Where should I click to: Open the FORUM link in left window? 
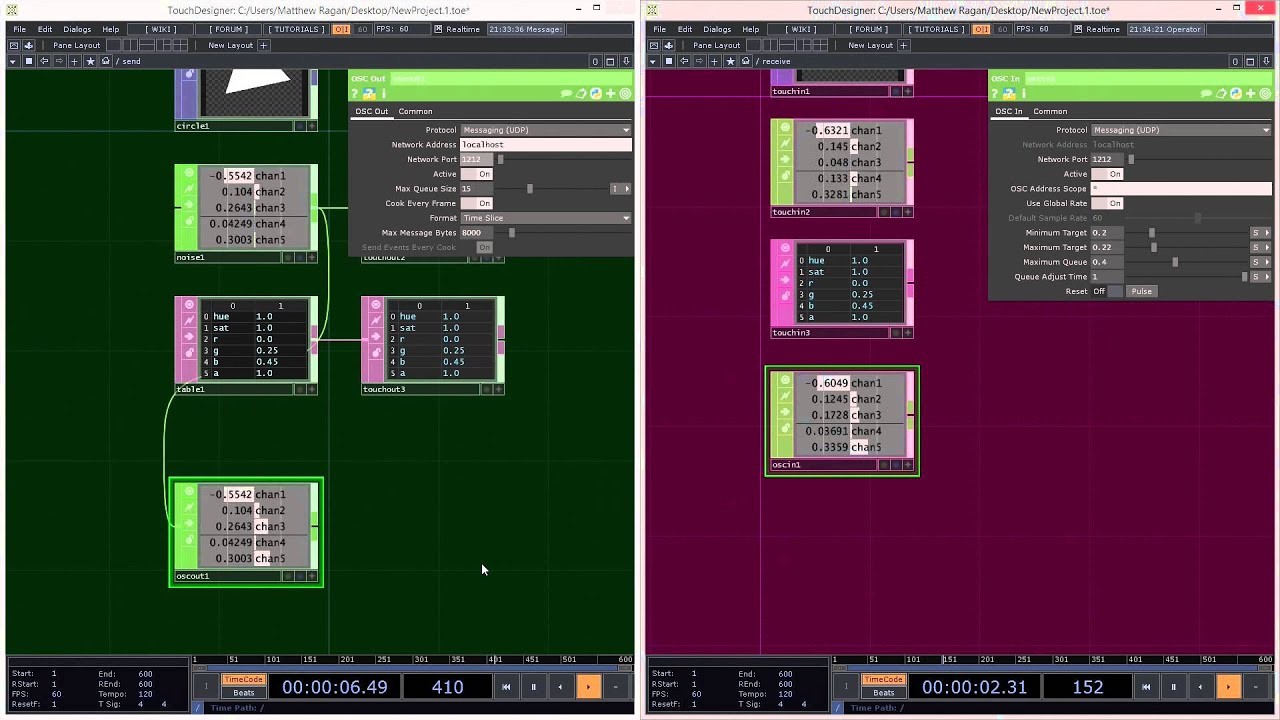(x=227, y=29)
